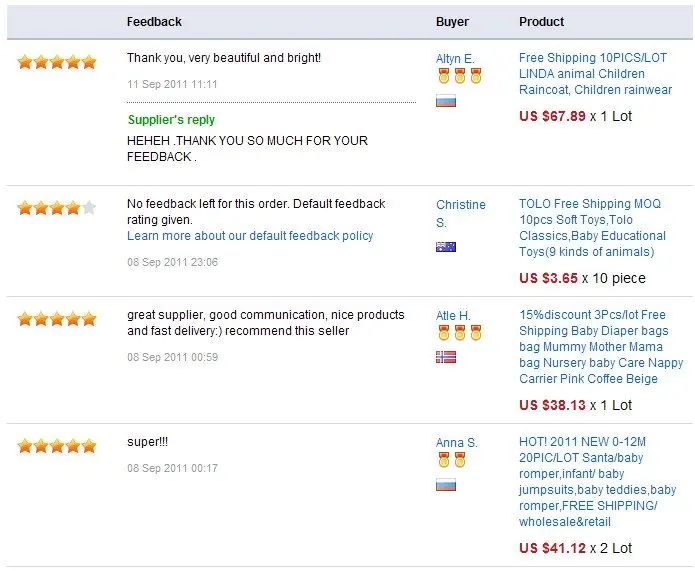This screenshot has width=695, height=571.
Task: Open Anna S. buyer profile link
Action: (456, 443)
